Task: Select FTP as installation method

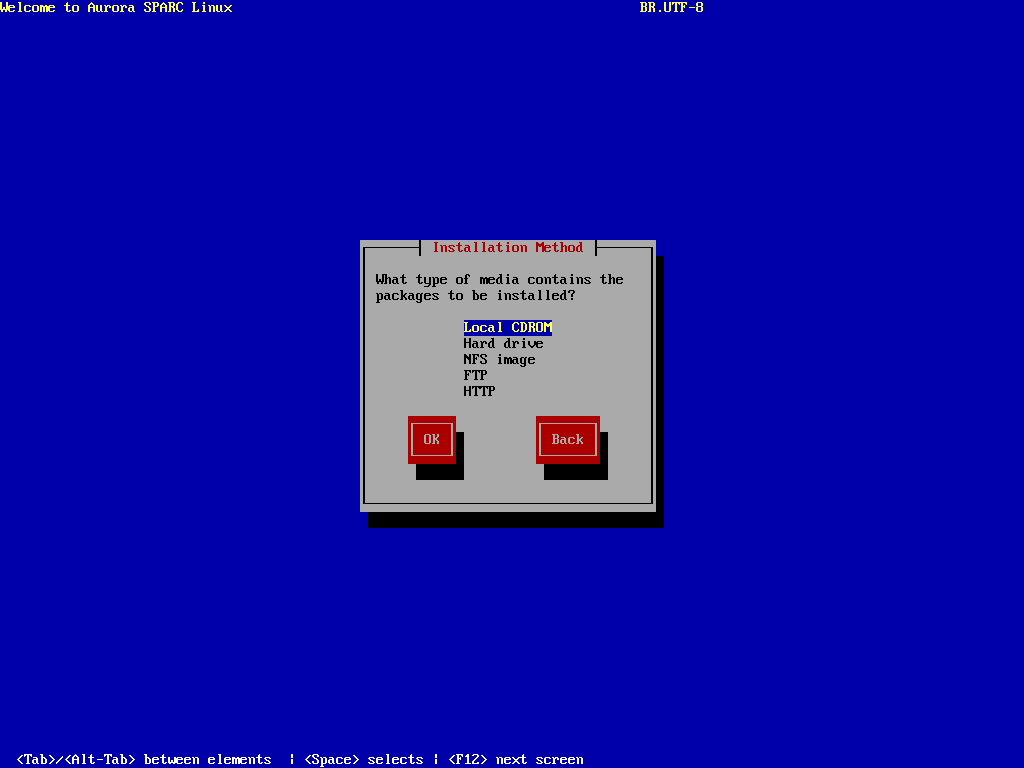Action: click(x=475, y=376)
